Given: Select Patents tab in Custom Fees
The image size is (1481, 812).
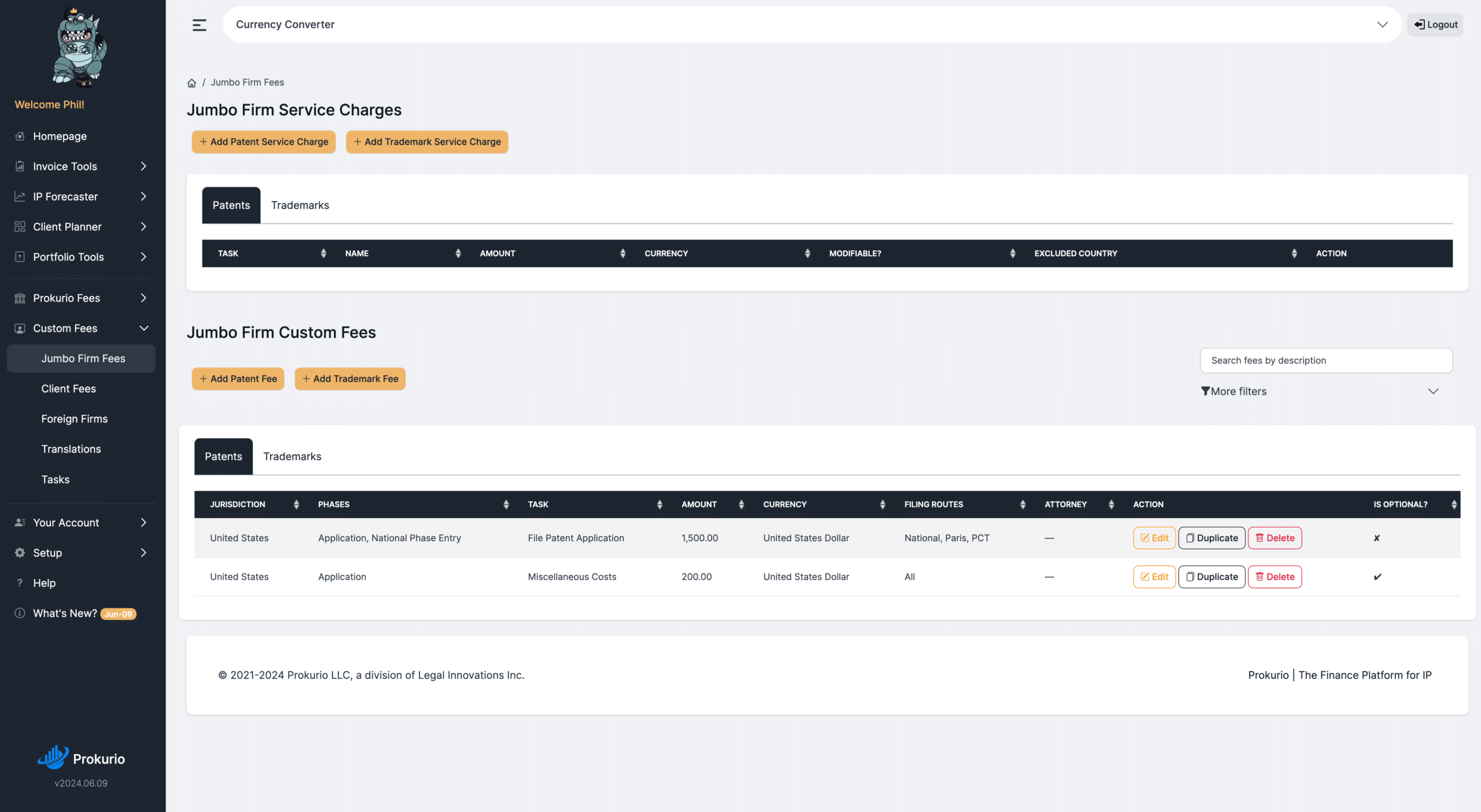Looking at the screenshot, I should [223, 456].
